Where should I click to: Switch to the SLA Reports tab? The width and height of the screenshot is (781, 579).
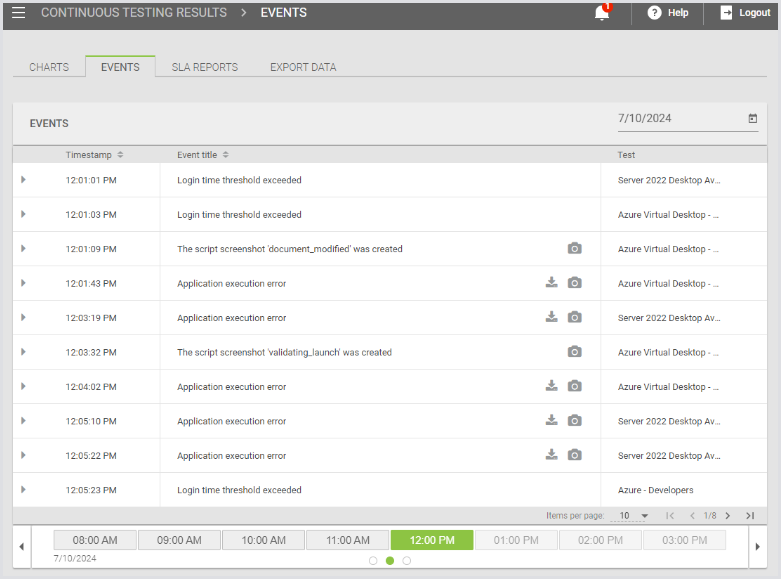(x=204, y=67)
